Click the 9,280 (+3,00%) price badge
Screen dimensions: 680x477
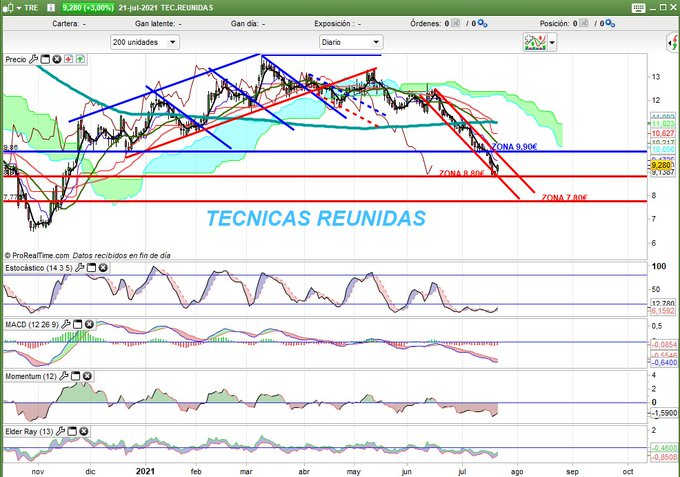pyautogui.click(x=88, y=8)
